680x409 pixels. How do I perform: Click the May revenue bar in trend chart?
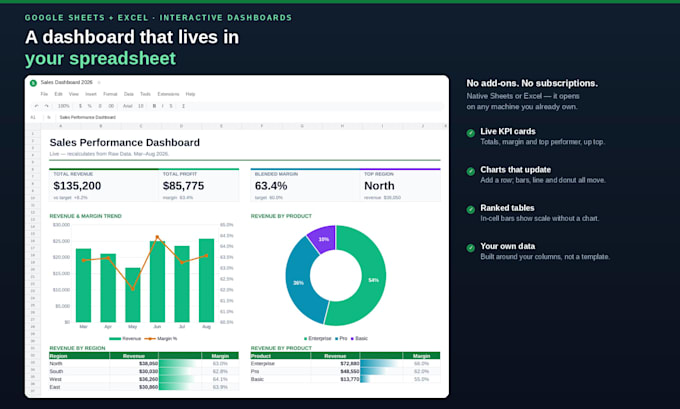(133, 295)
